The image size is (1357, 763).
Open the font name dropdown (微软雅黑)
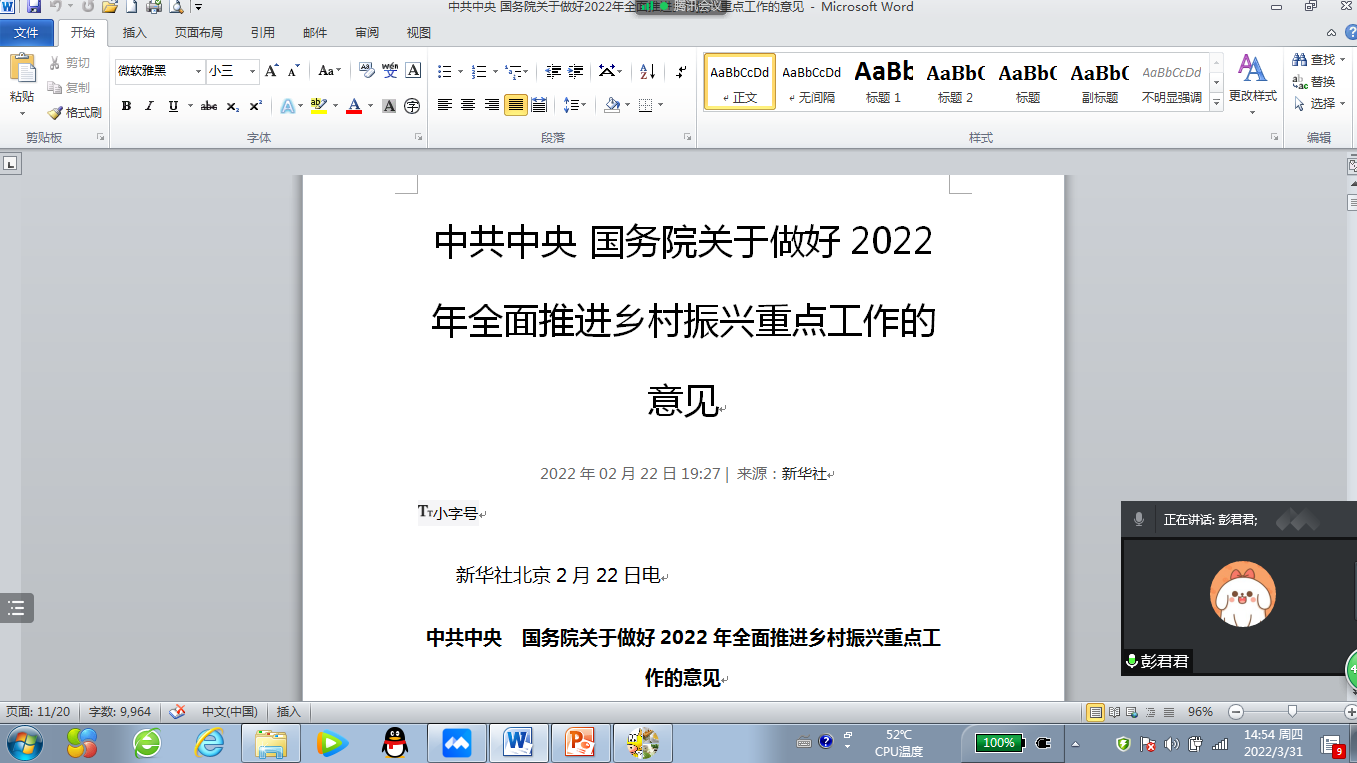tap(199, 72)
